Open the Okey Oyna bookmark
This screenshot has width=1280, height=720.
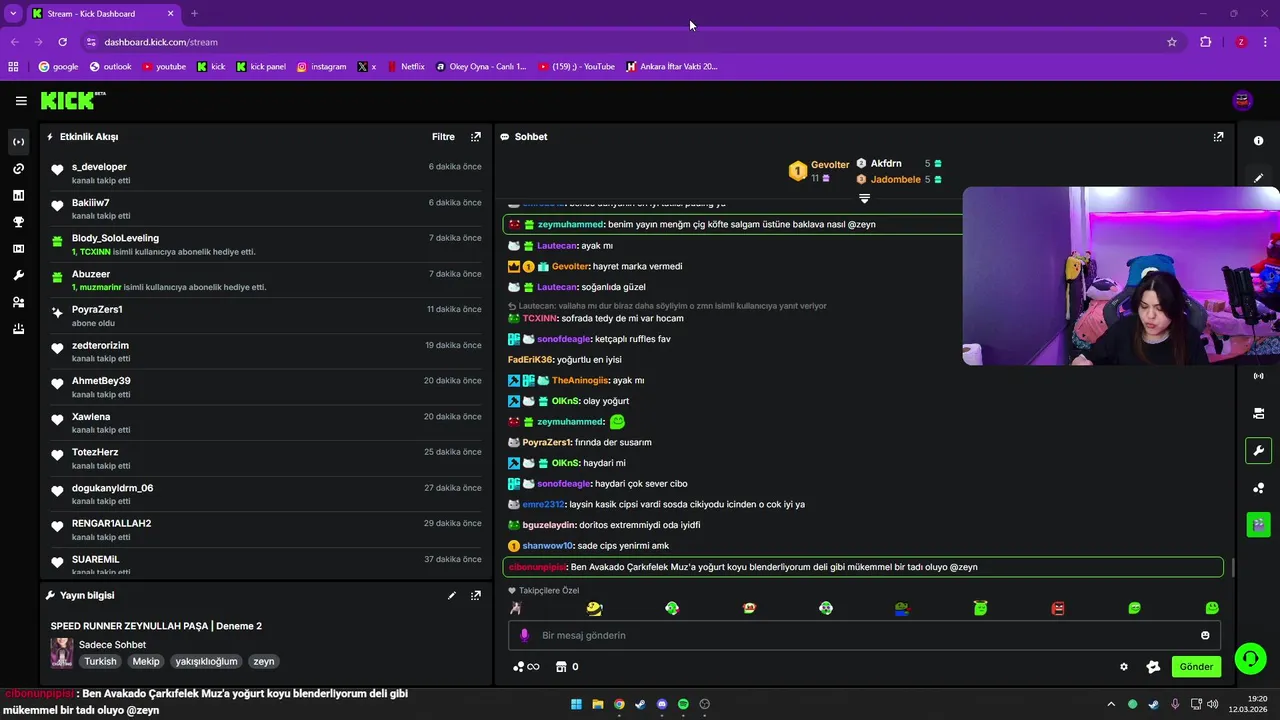click(x=480, y=67)
